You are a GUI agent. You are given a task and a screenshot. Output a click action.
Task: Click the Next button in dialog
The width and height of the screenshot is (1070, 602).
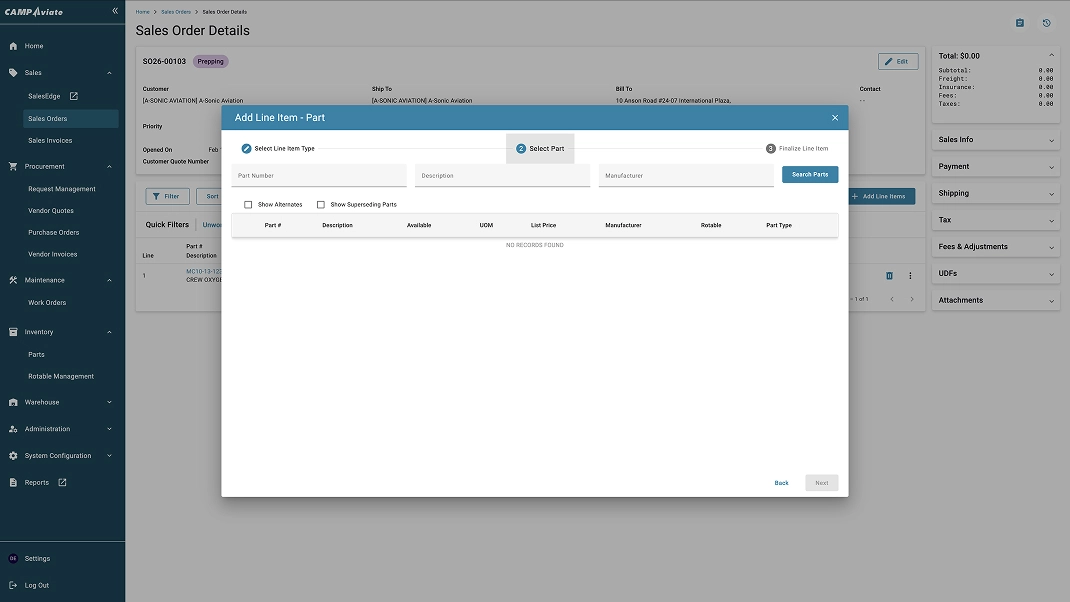pos(822,483)
